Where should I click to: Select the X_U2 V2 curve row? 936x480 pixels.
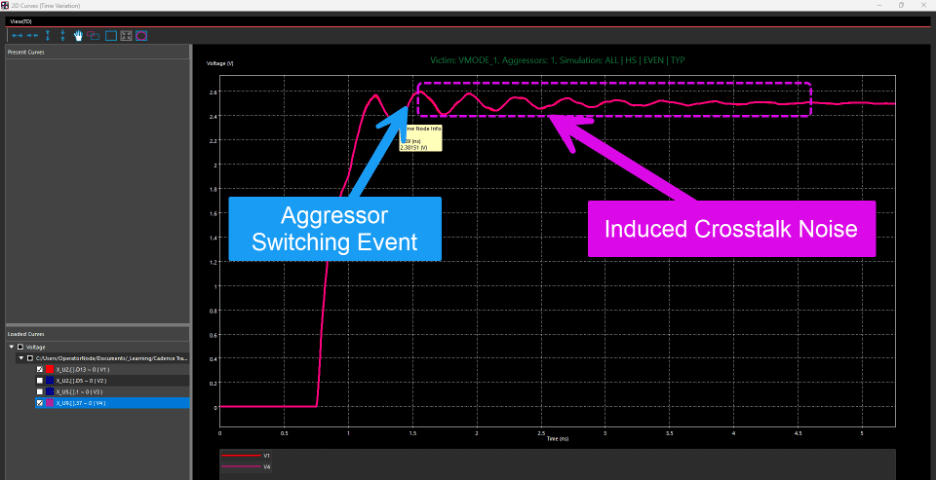113,380
